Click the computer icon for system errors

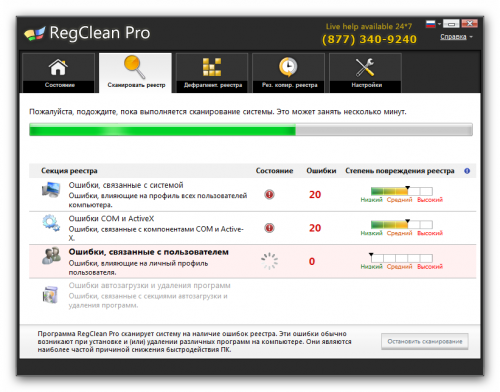click(x=51, y=190)
